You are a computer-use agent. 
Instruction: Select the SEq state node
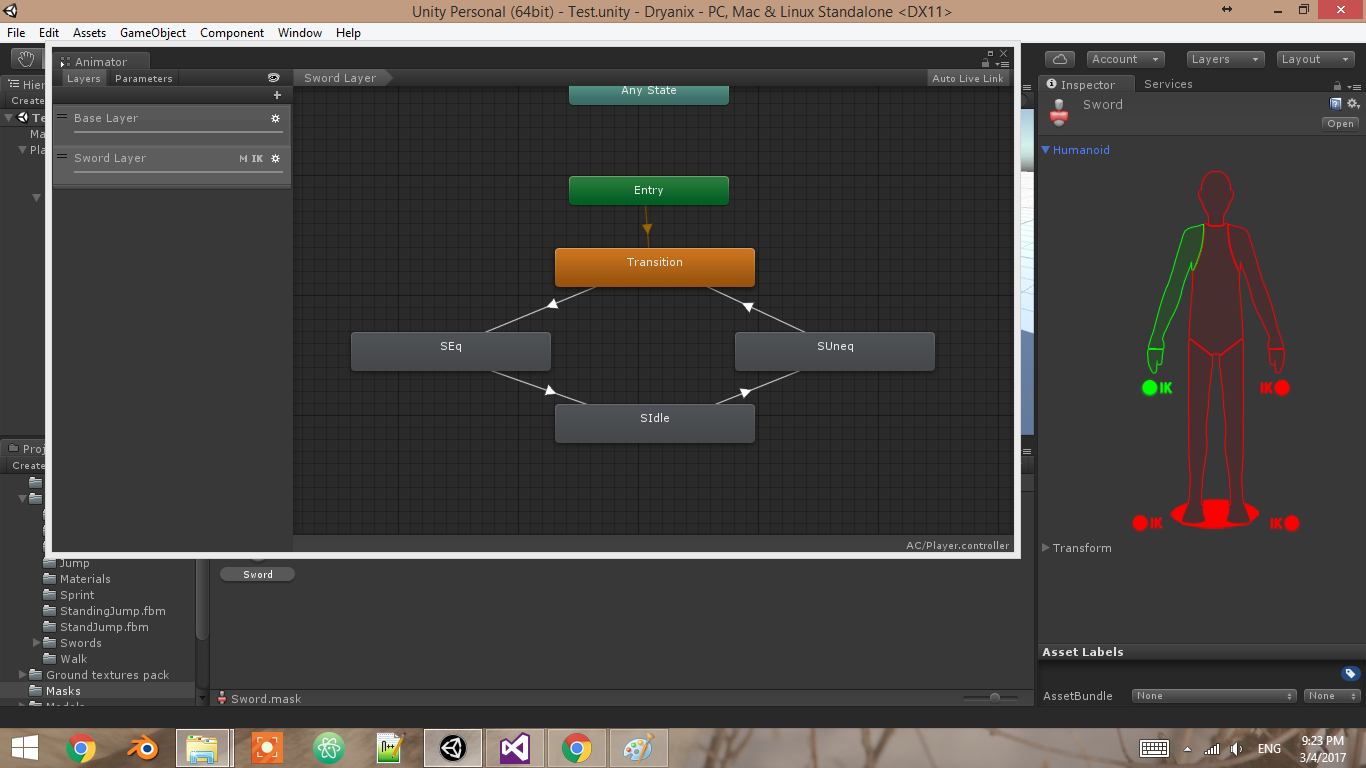(451, 351)
